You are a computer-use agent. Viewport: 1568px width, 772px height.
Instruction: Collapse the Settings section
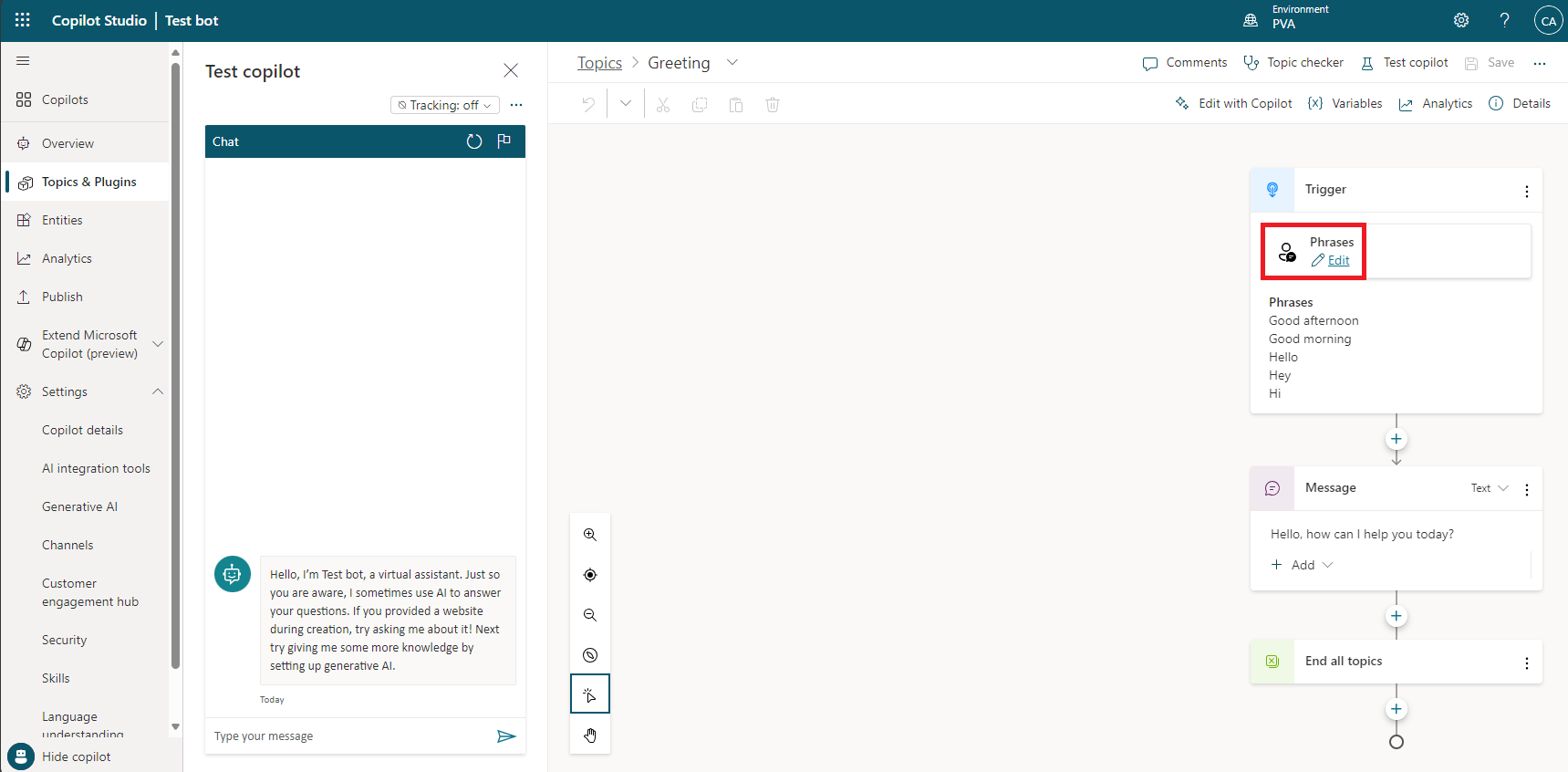click(158, 391)
